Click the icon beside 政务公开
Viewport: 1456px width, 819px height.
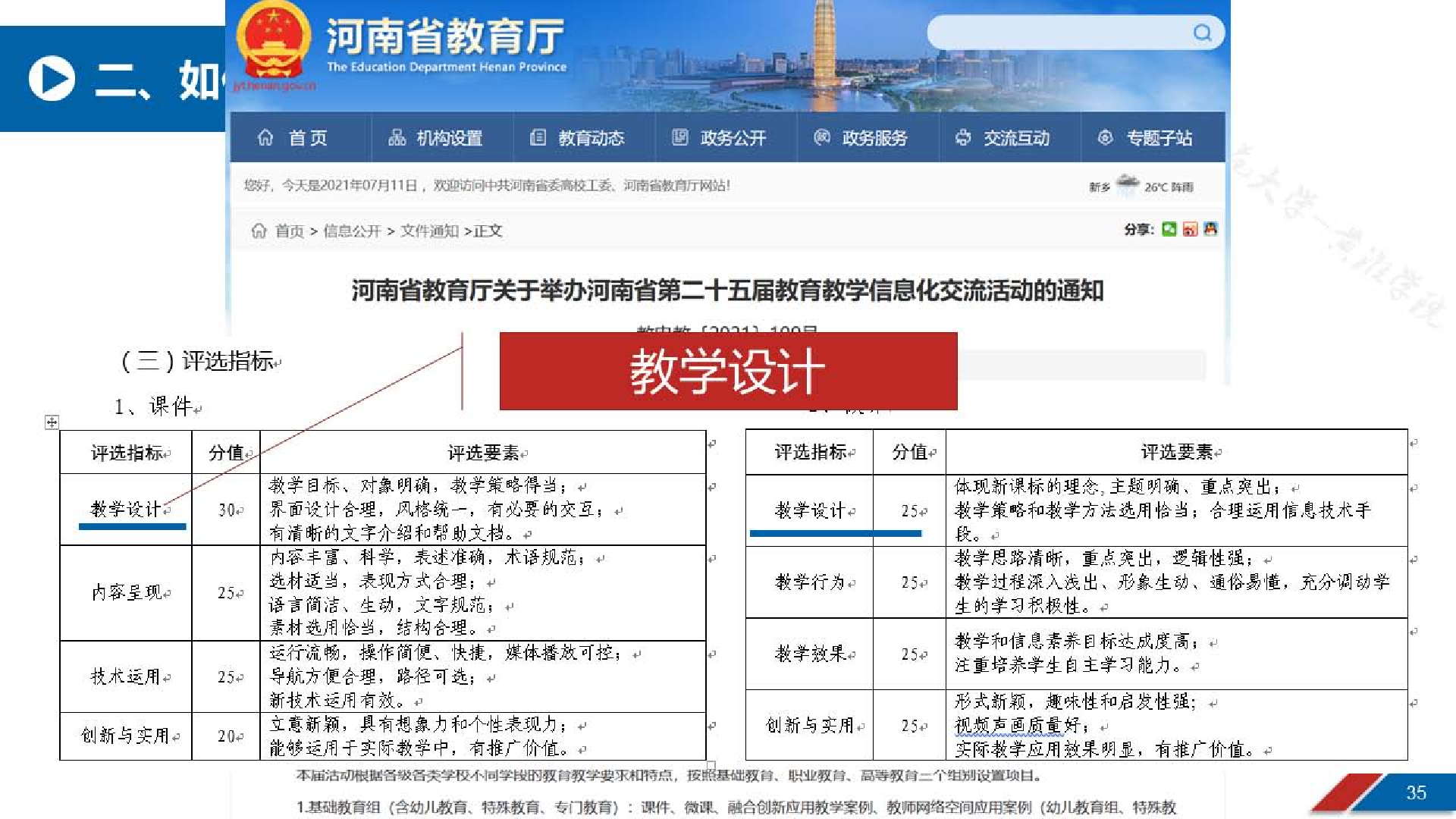point(680,137)
